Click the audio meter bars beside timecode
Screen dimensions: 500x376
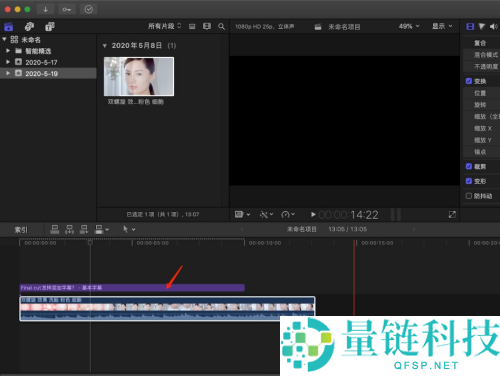coord(396,215)
